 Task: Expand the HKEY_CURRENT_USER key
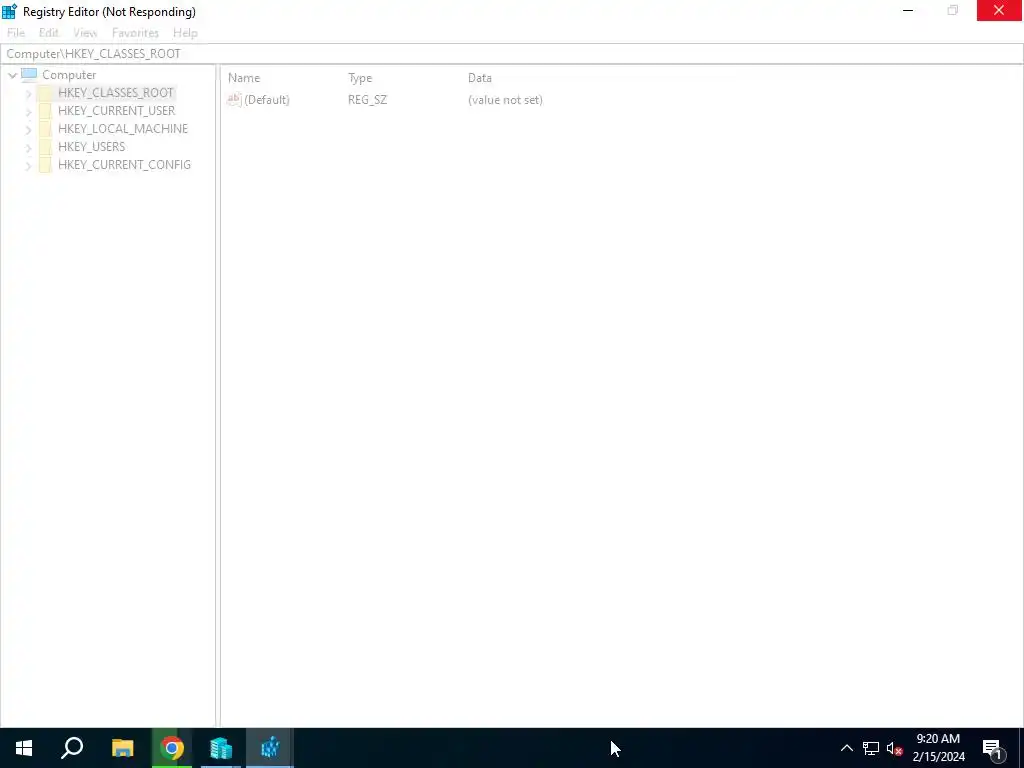pyautogui.click(x=29, y=112)
